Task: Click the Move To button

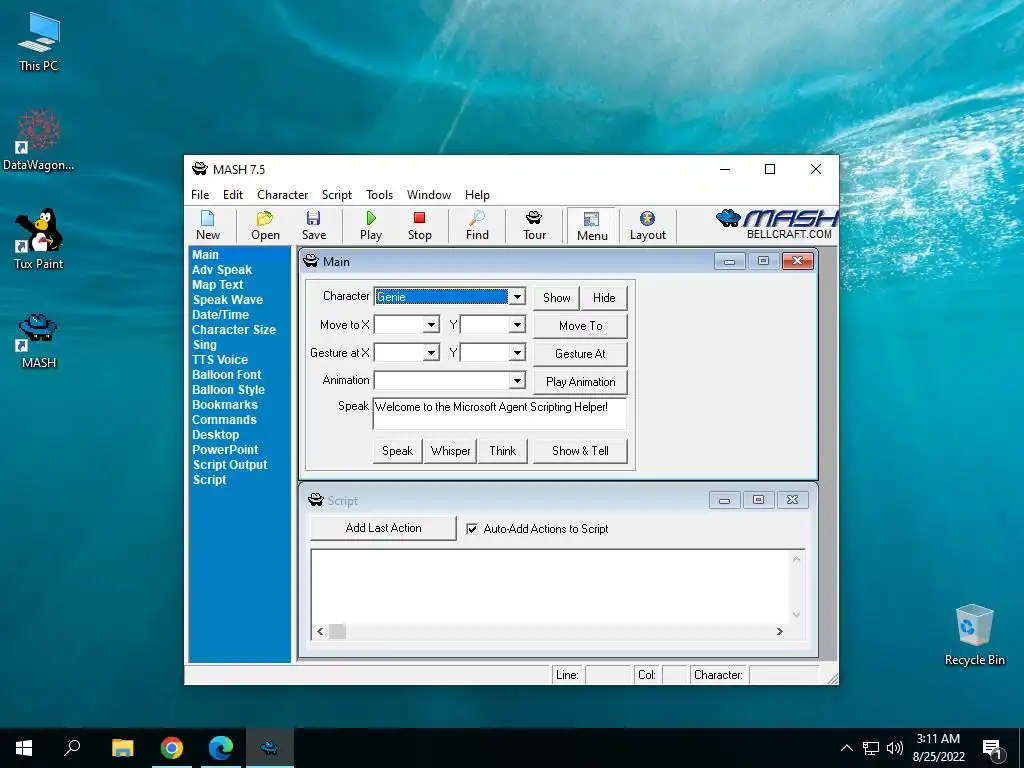Action: coord(581,326)
